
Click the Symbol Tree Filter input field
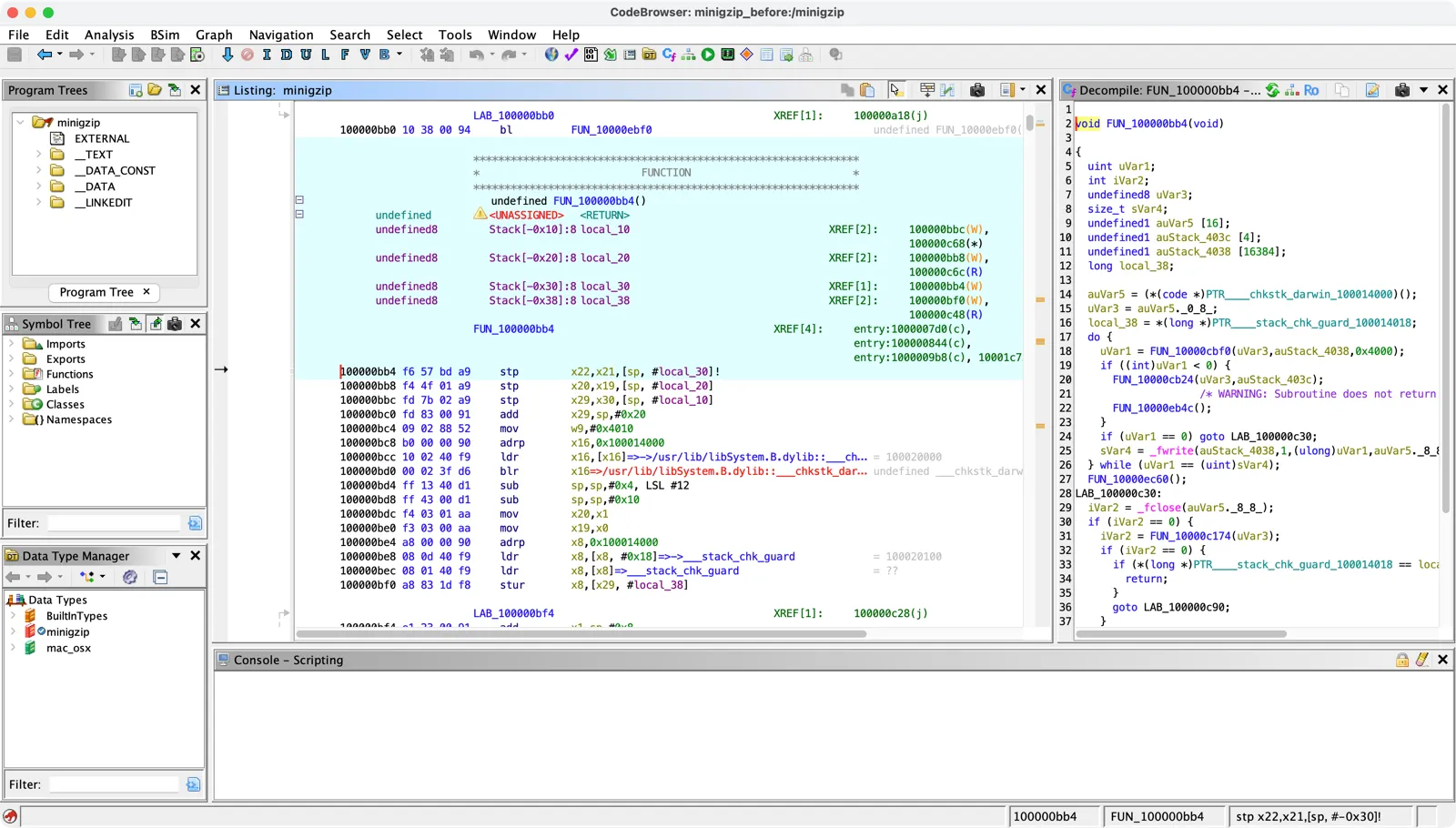115,523
